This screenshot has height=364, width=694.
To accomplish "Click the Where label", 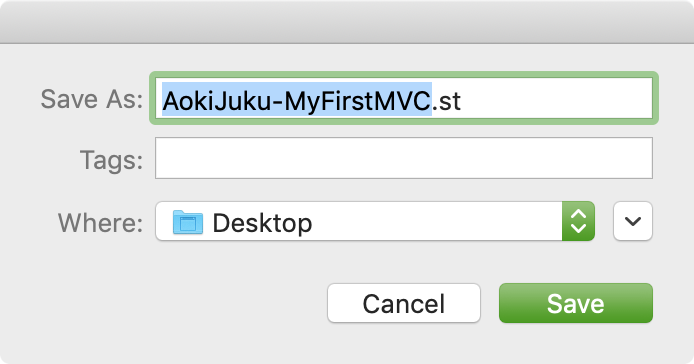I will click(100, 222).
